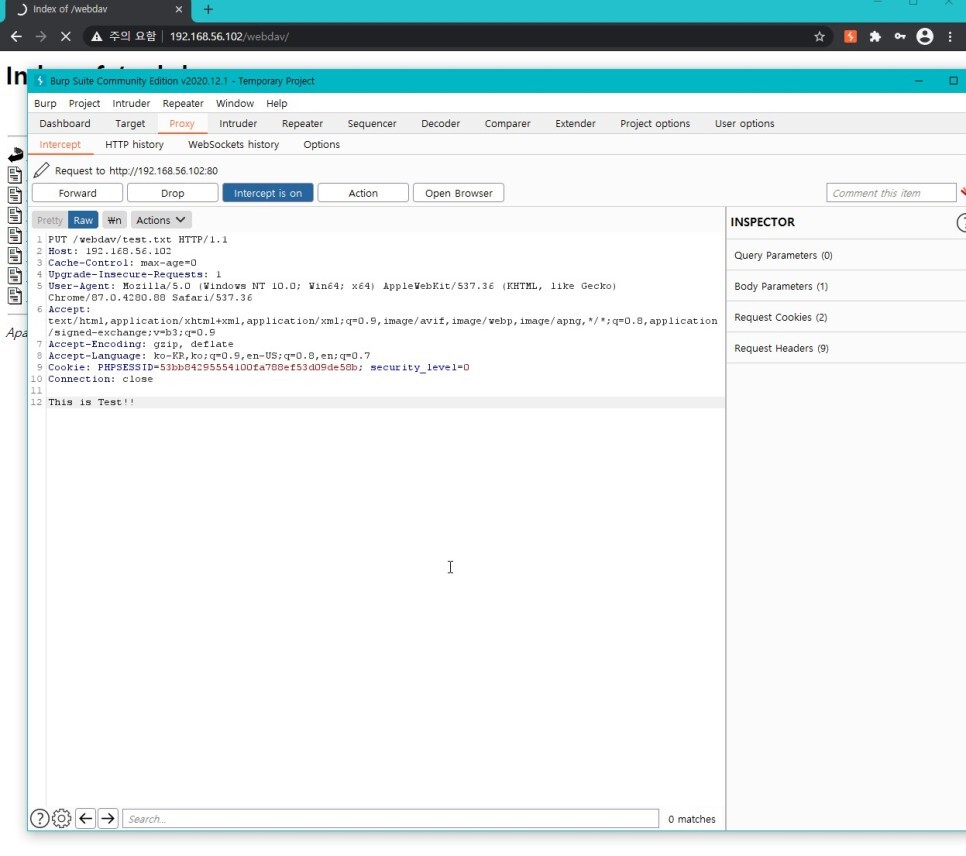This screenshot has width=966, height=856.
Task: Click the PUT /webdav/test.txt request line
Action: pos(137,239)
